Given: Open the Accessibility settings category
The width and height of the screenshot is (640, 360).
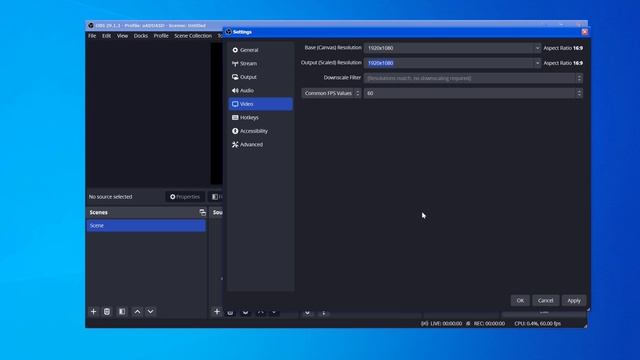Looking at the screenshot, I should click(x=260, y=131).
